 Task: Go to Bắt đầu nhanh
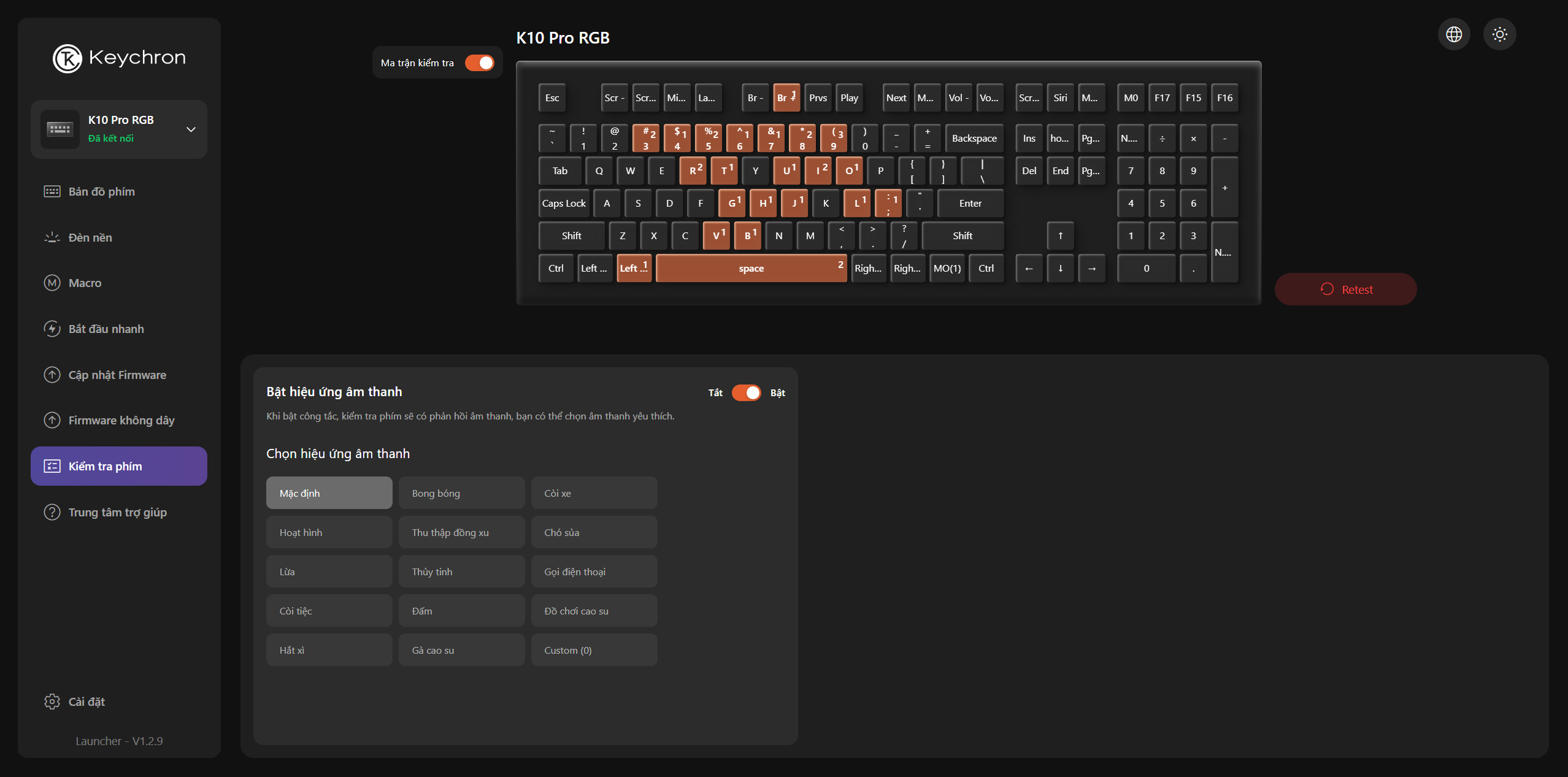click(106, 329)
